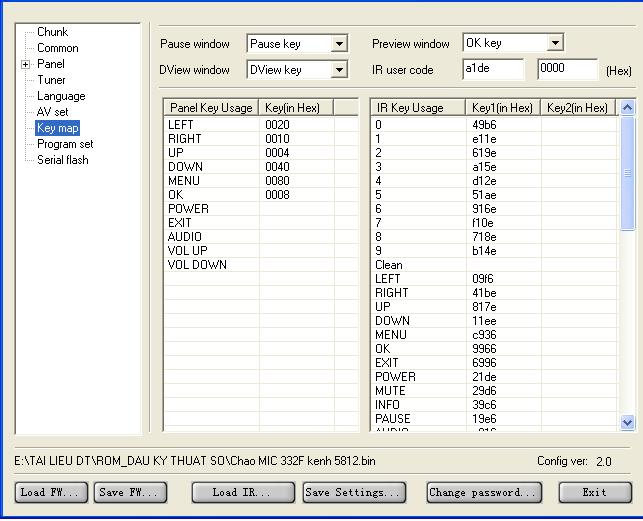Select the UP row in panel keys
643x521 pixels.
(261, 153)
